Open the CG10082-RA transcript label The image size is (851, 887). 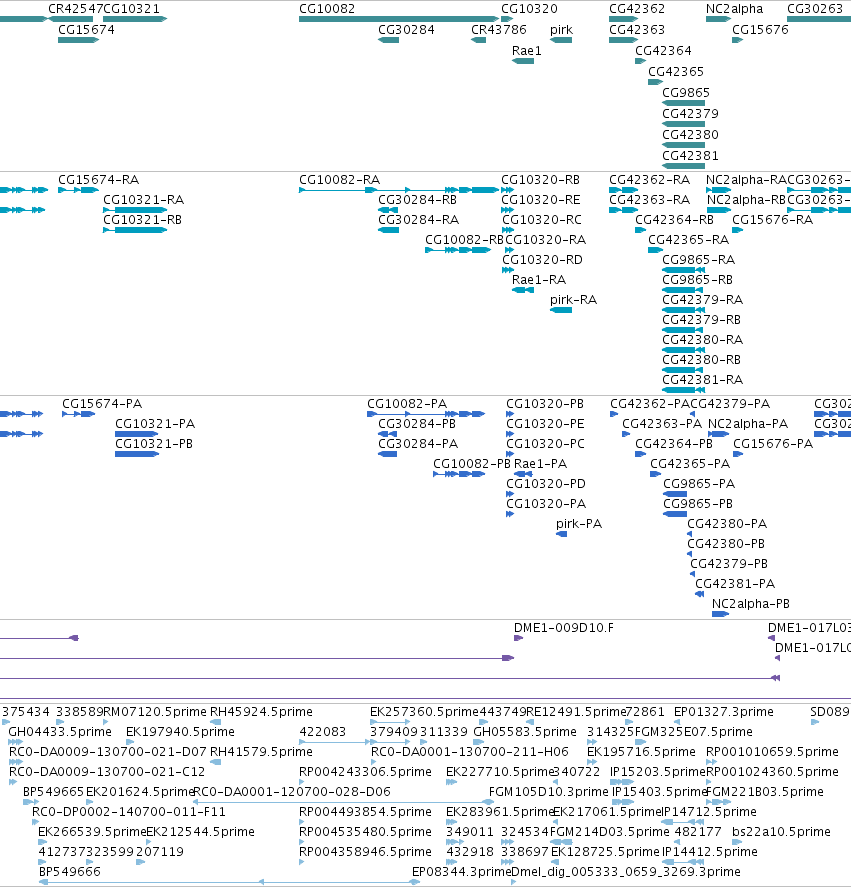(x=339, y=180)
